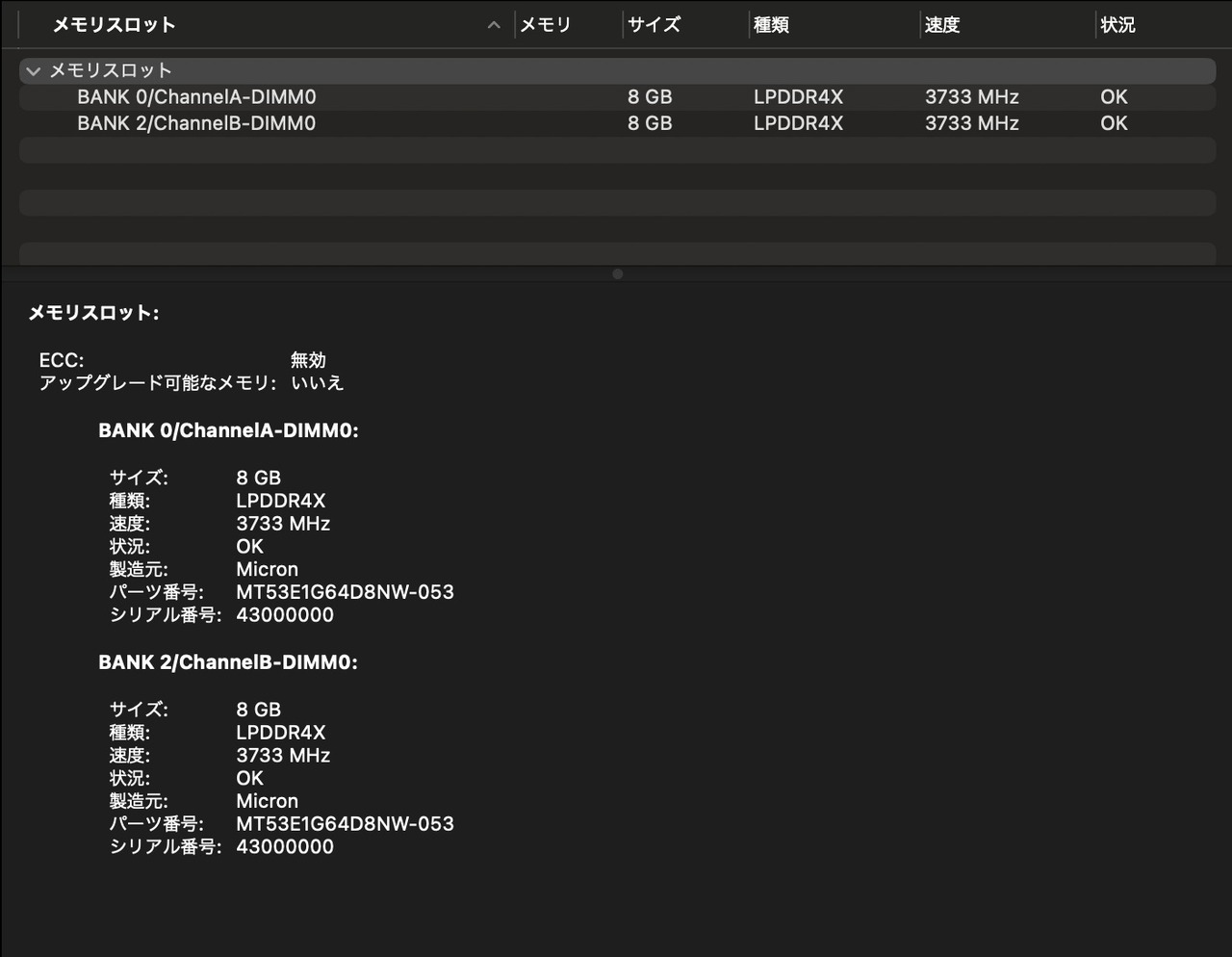Click 8 GB size cell in BANK 0 row
This screenshot has width=1232, height=957.
point(650,97)
